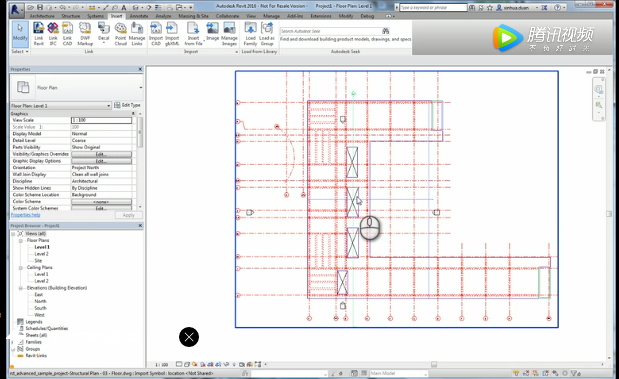Open the Properties help link
The width and height of the screenshot is (619, 379).
pyautogui.click(x=26, y=215)
